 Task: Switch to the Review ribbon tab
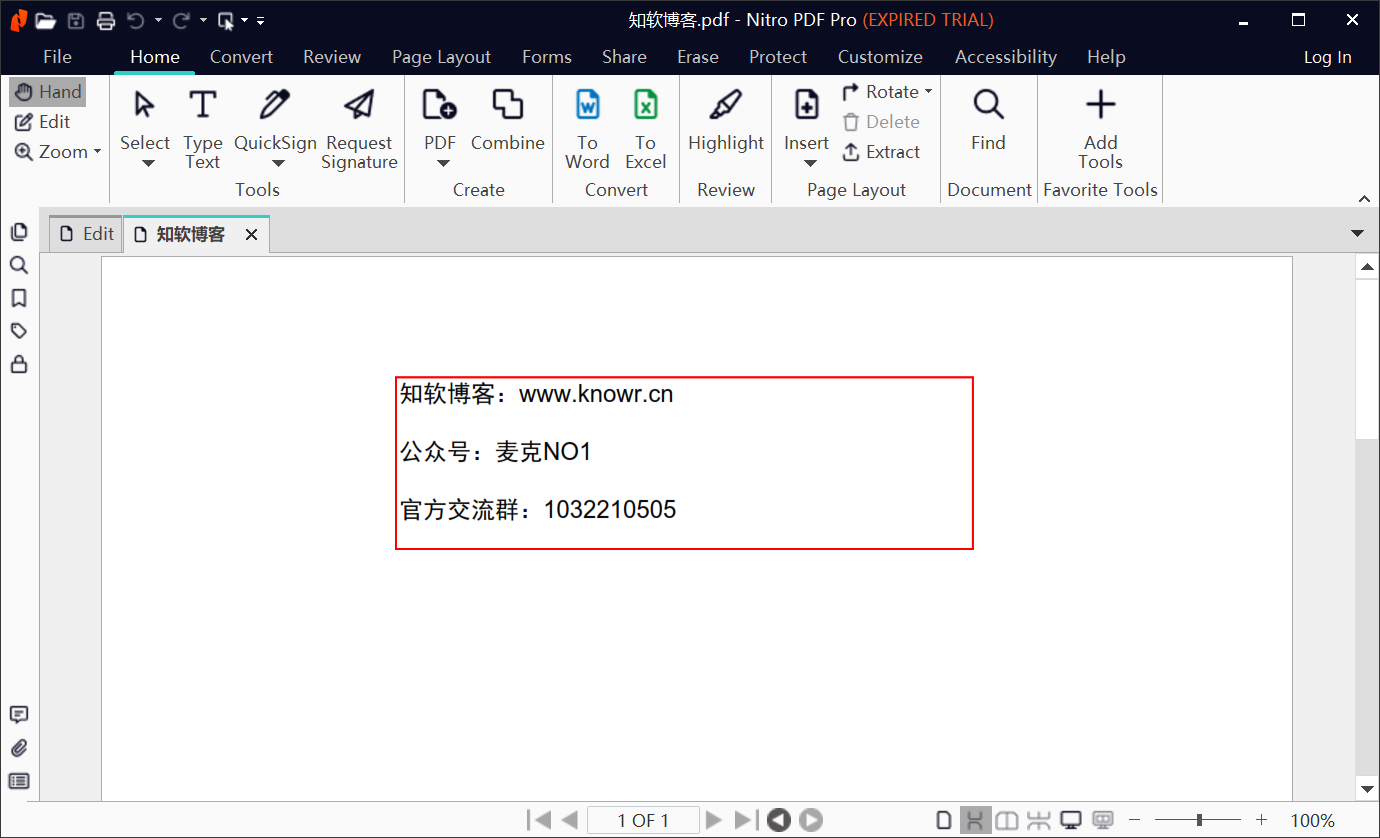tap(332, 57)
